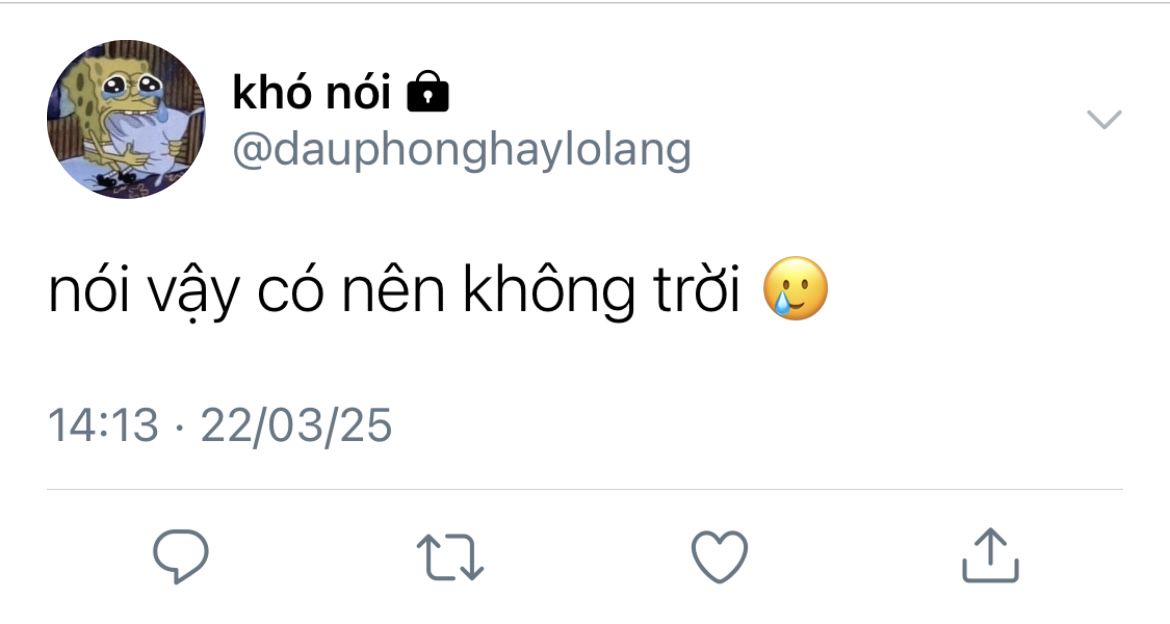The height and width of the screenshot is (624, 1170).
Task: Expand the tweet options chevron
Action: (1104, 119)
